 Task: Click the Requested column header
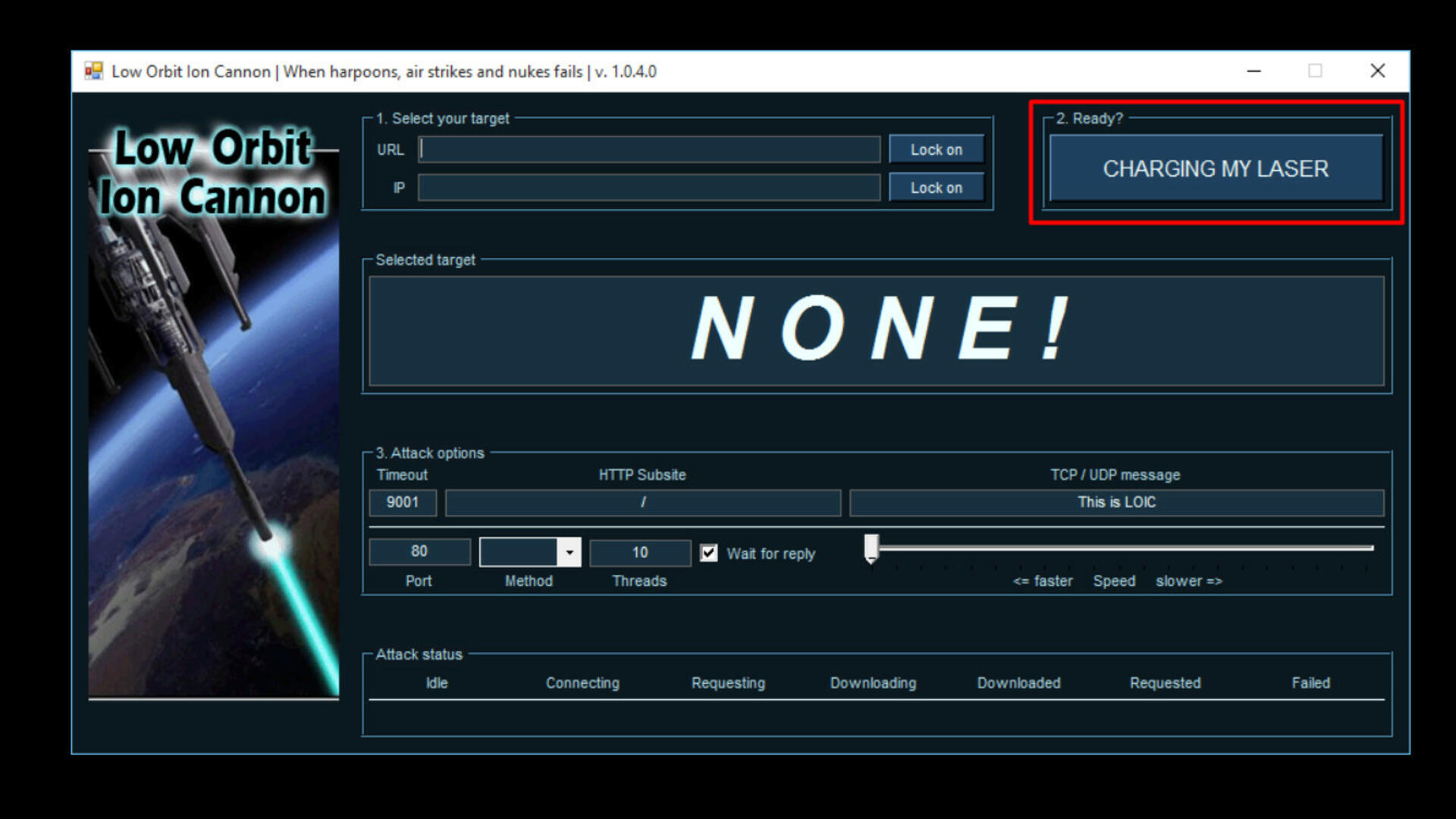(x=1165, y=682)
